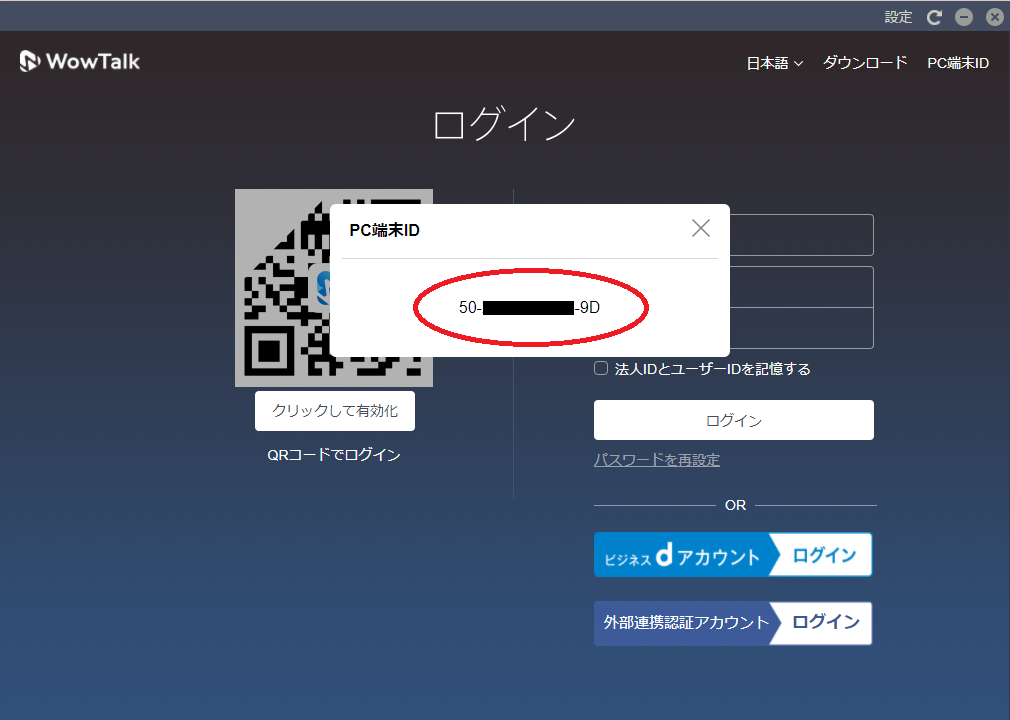Select the circled PC端末ID number text

point(530,308)
